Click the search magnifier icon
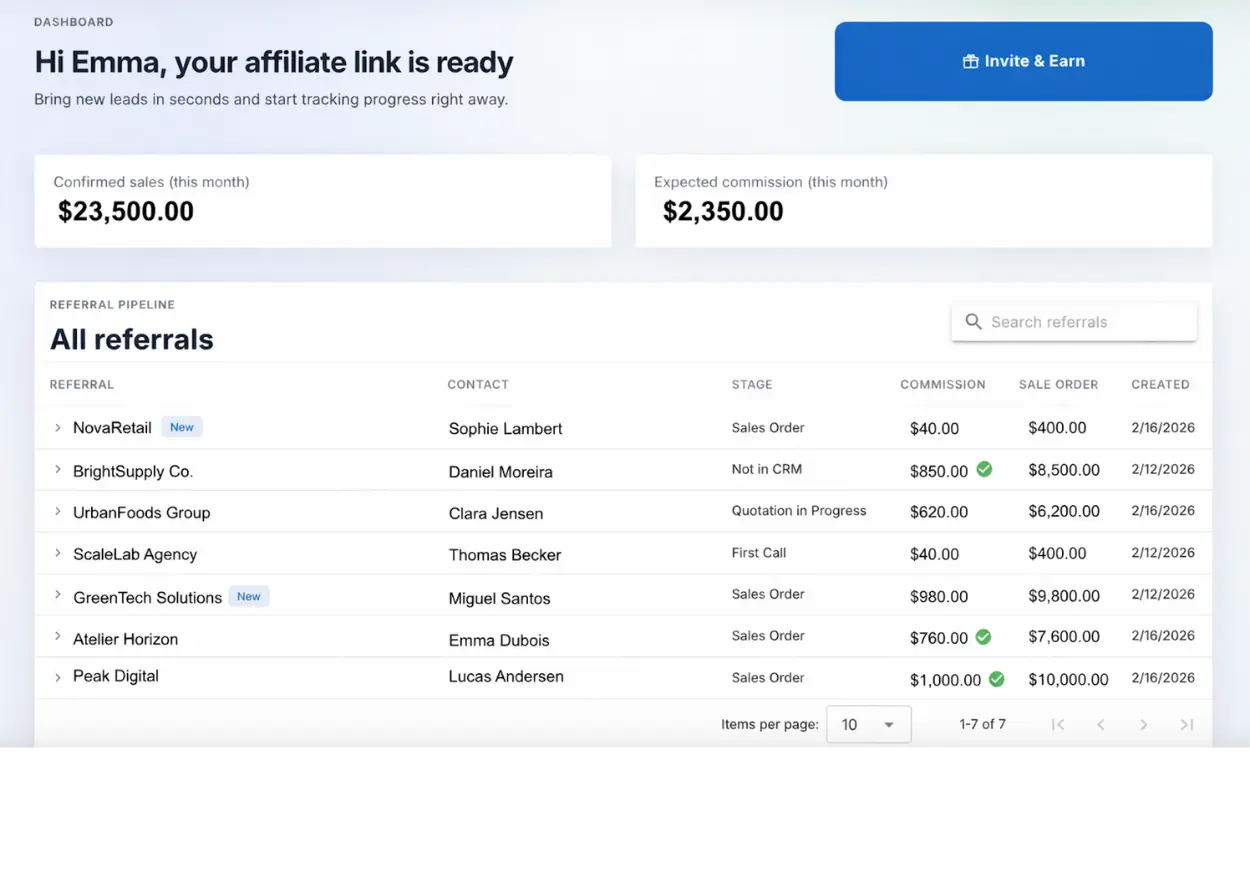1250x875 pixels. [x=973, y=322]
